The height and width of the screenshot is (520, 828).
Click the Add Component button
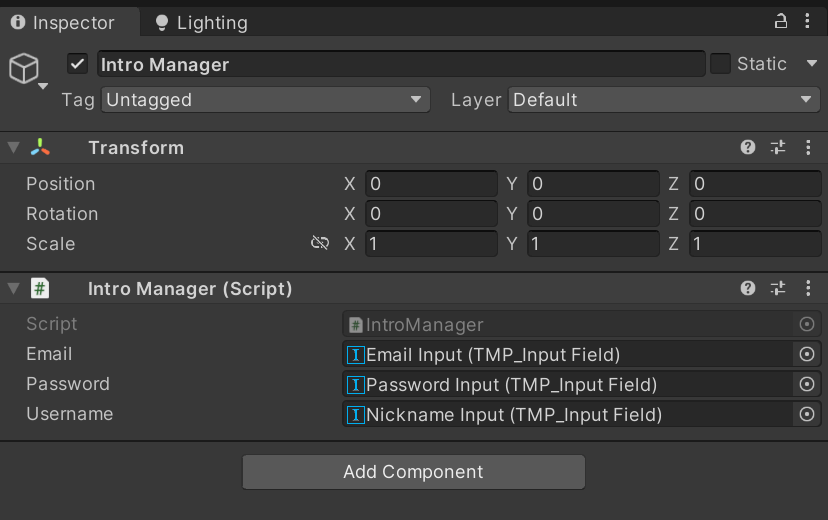tap(413, 471)
